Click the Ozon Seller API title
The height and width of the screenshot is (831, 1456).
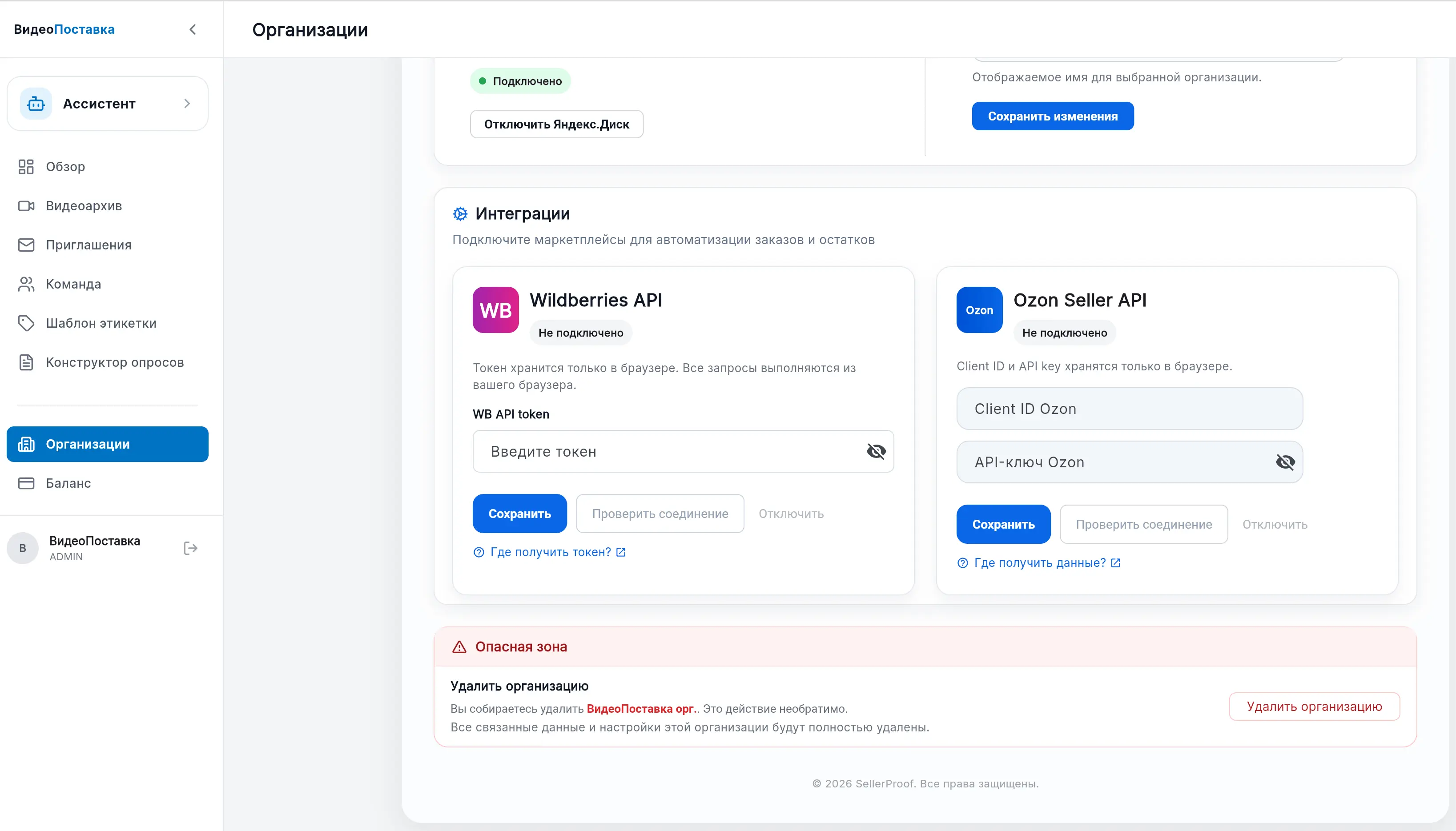(x=1080, y=300)
